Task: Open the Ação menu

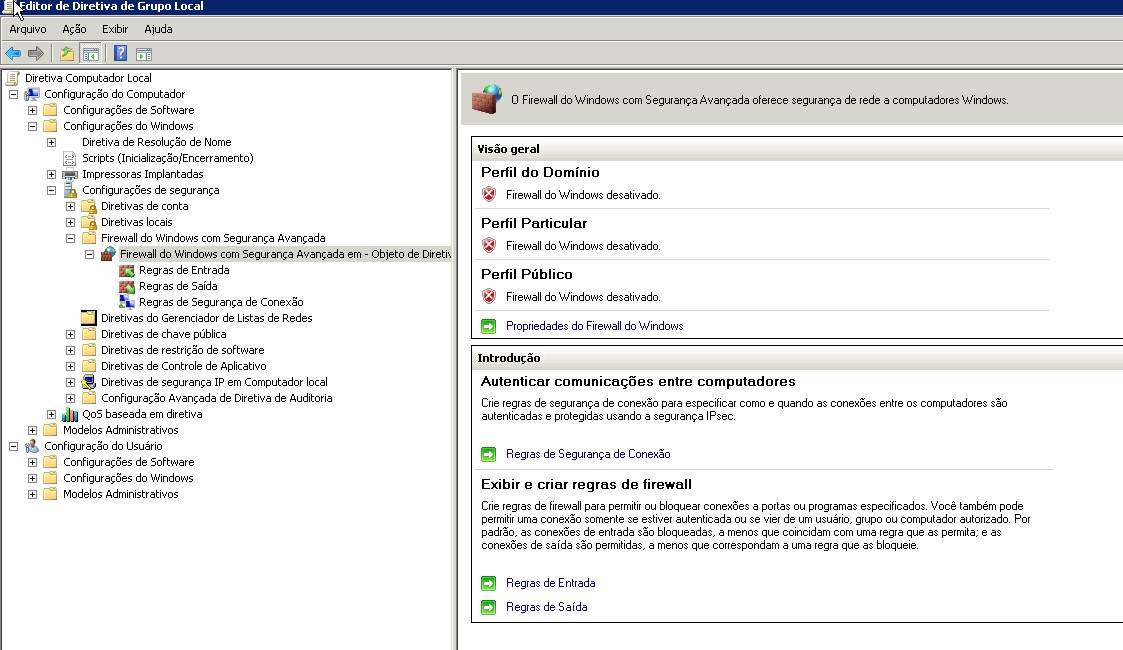Action: (x=74, y=29)
